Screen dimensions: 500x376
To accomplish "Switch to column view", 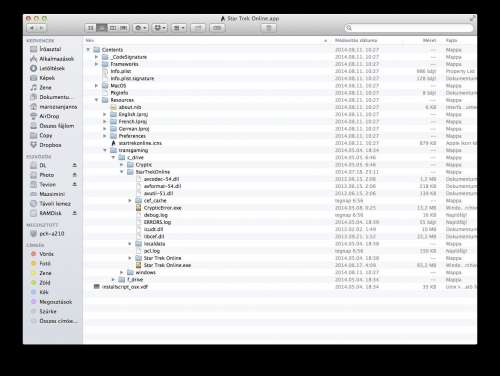I will (113, 28).
